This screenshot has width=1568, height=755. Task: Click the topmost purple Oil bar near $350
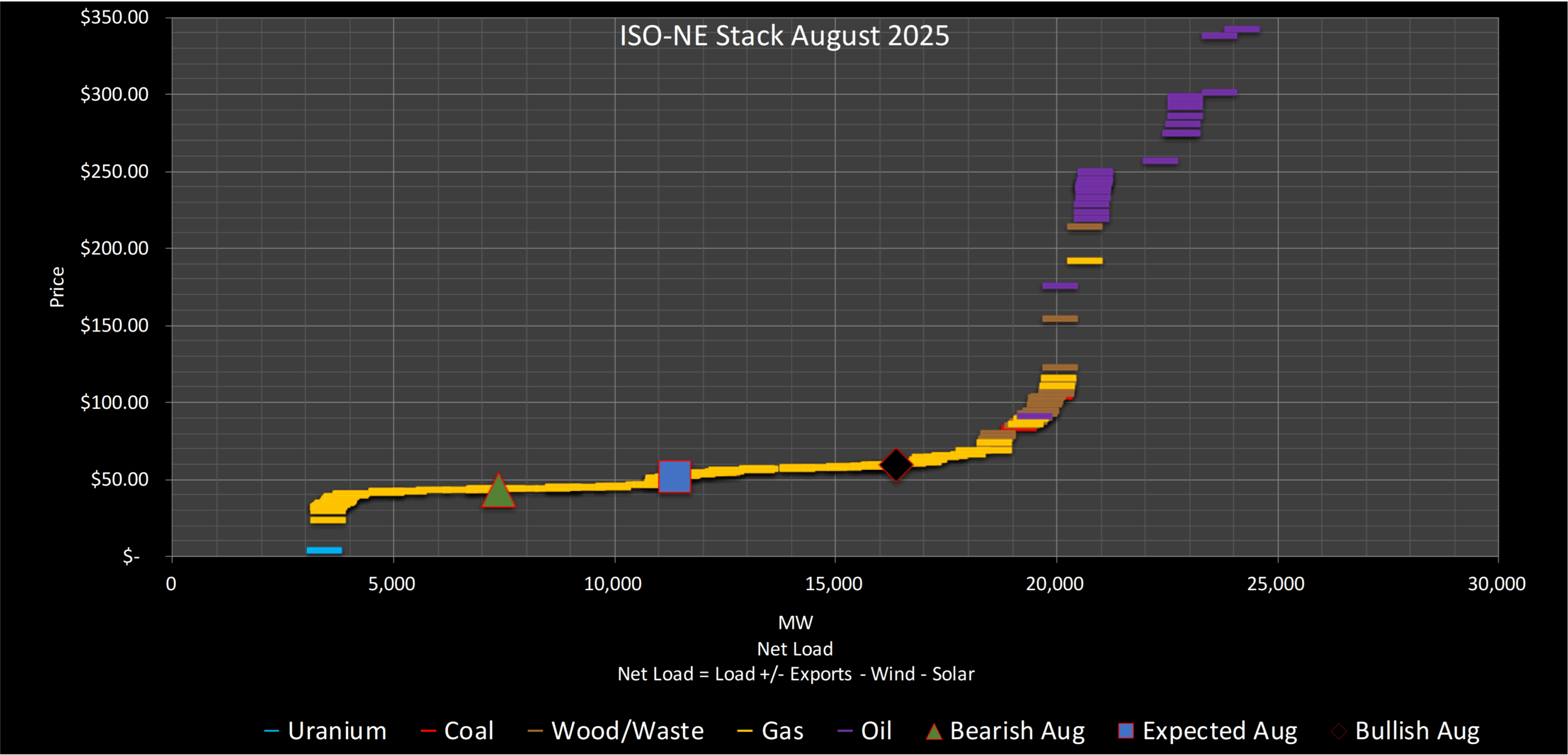[x=1242, y=29]
